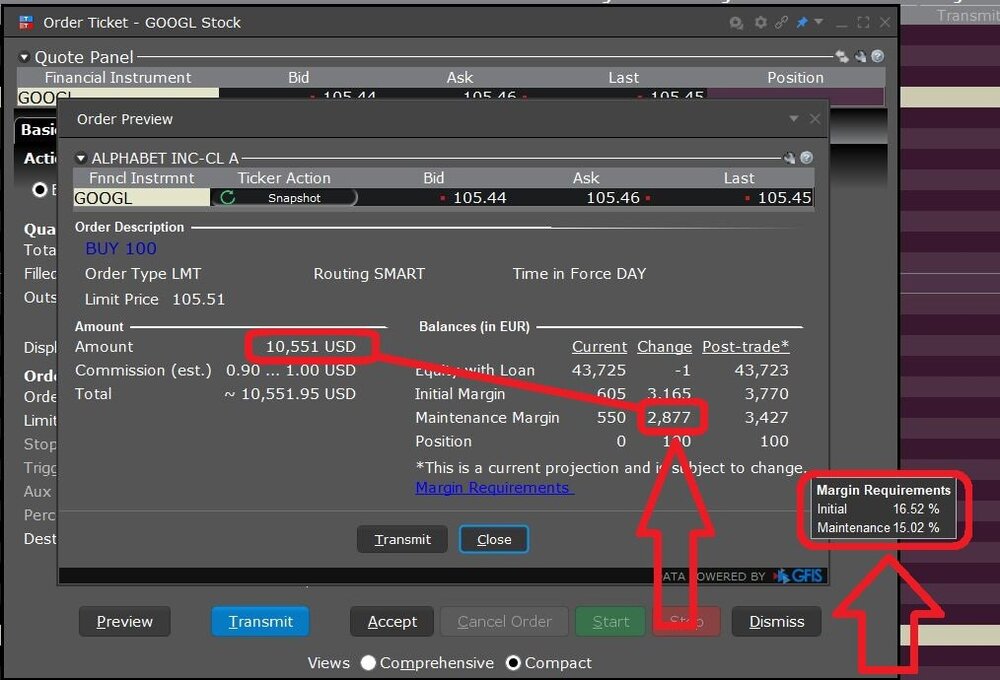Select the Comprehensive view radio button
Viewport: 1000px width, 680px height.
(368, 663)
